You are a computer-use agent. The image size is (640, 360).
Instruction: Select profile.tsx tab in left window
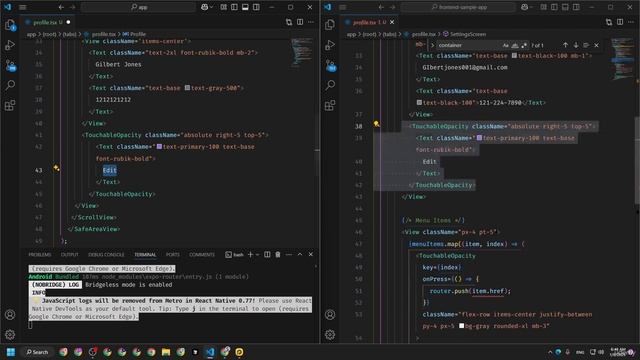point(47,22)
